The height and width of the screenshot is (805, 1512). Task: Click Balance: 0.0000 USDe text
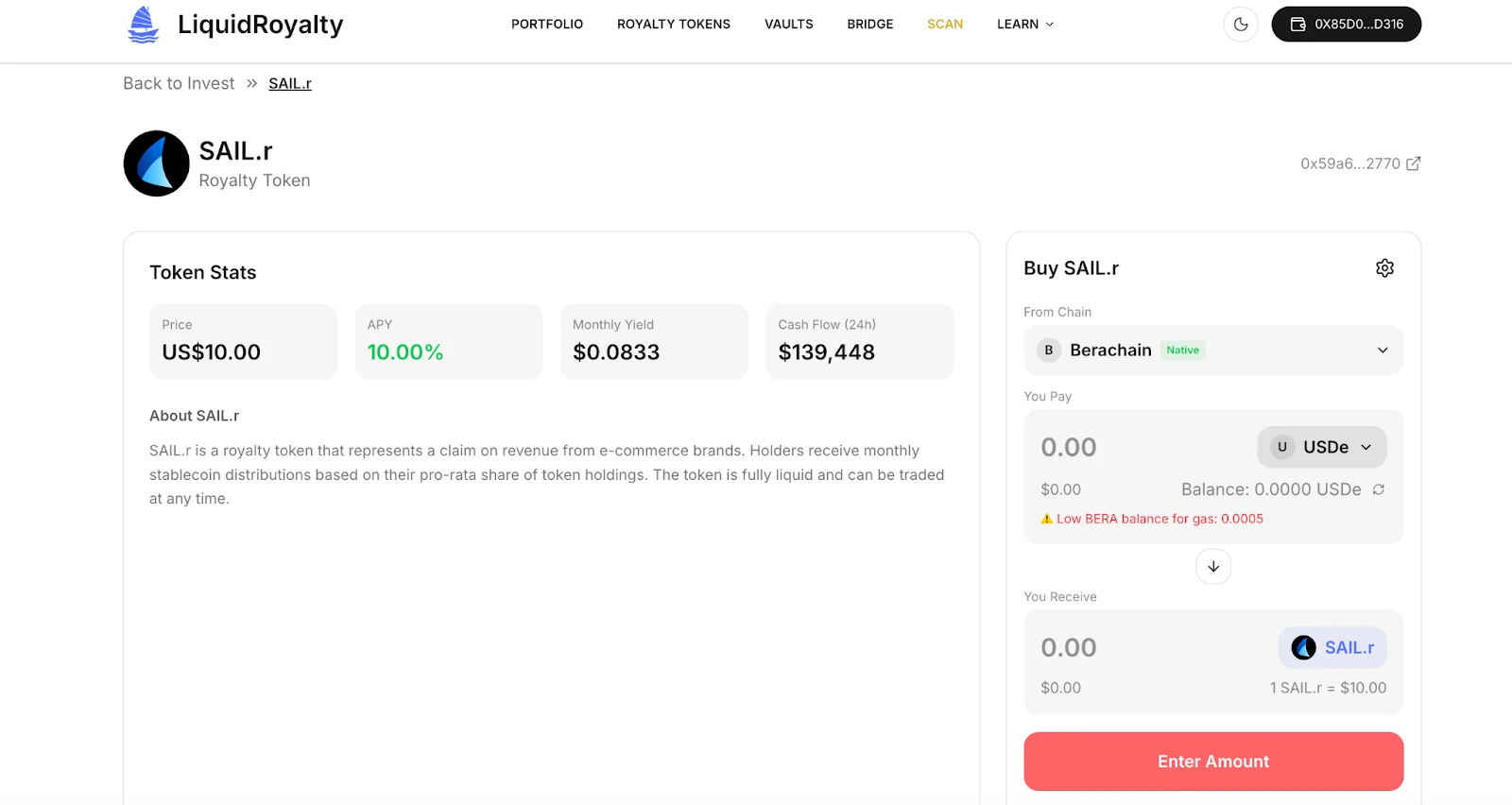(1271, 489)
